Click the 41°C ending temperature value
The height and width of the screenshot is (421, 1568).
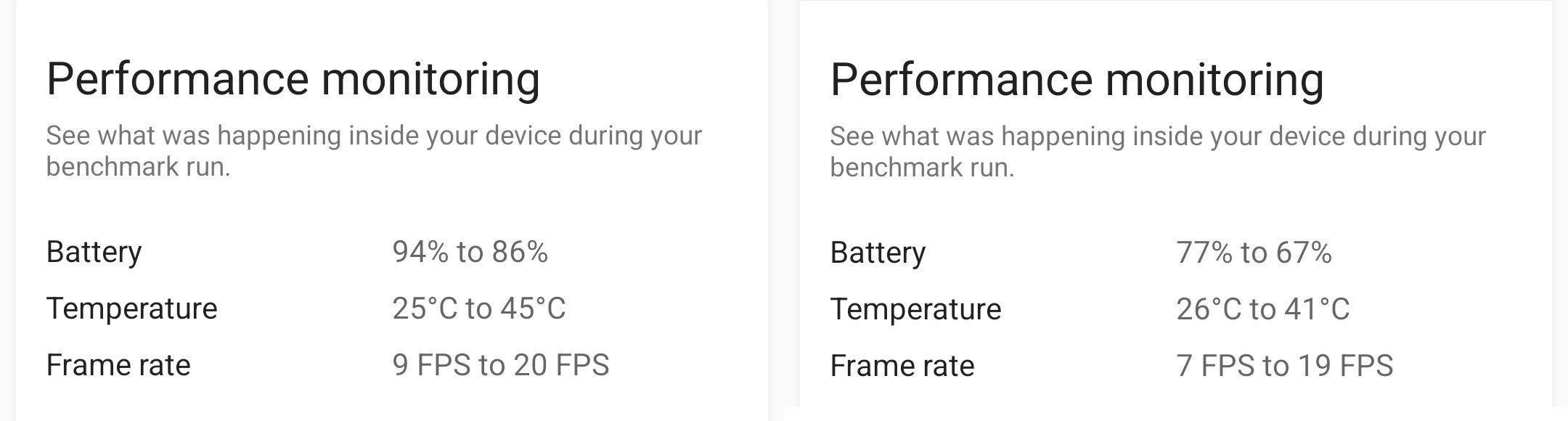[1317, 309]
